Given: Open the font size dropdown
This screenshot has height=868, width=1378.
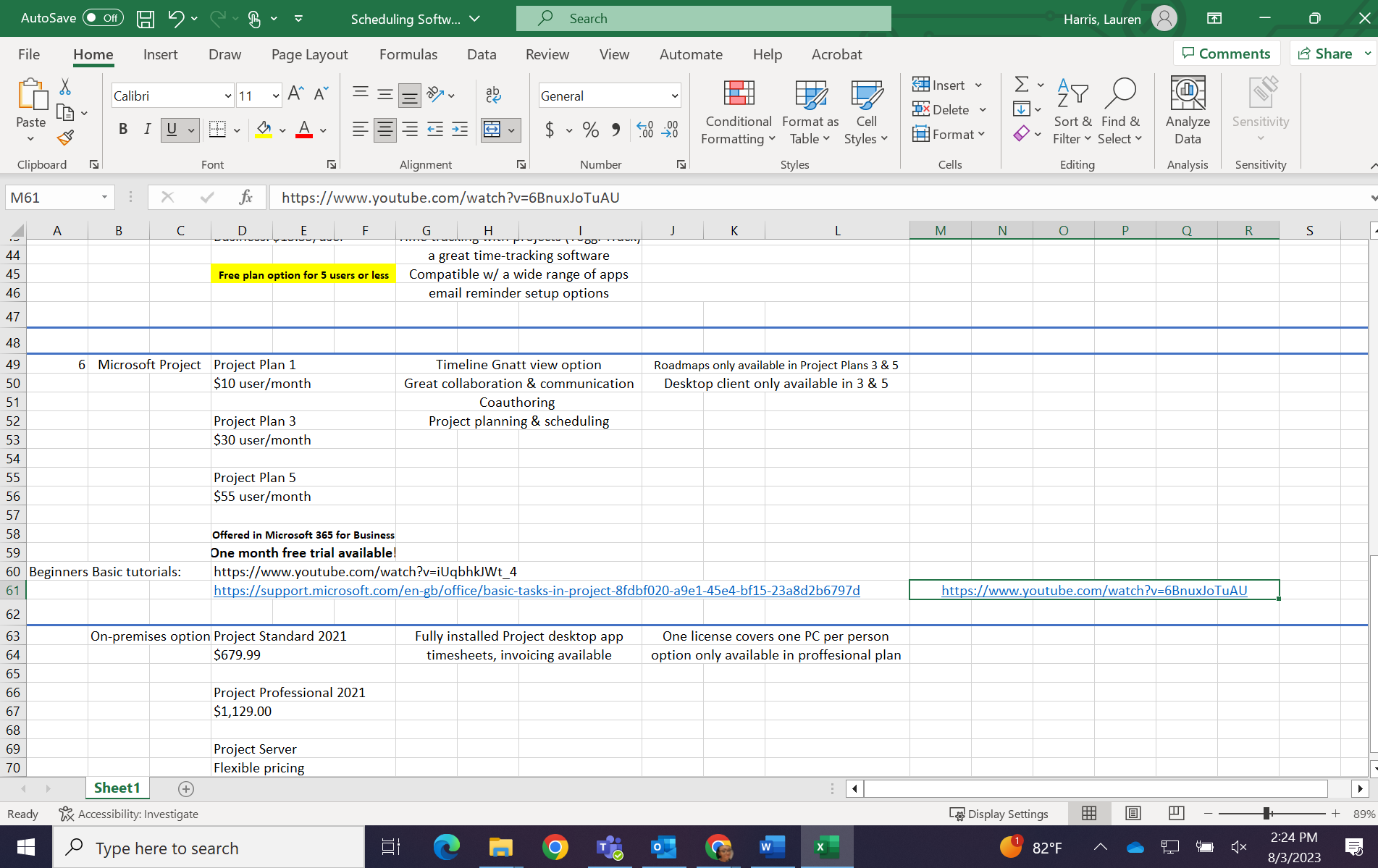Looking at the screenshot, I should pos(276,96).
